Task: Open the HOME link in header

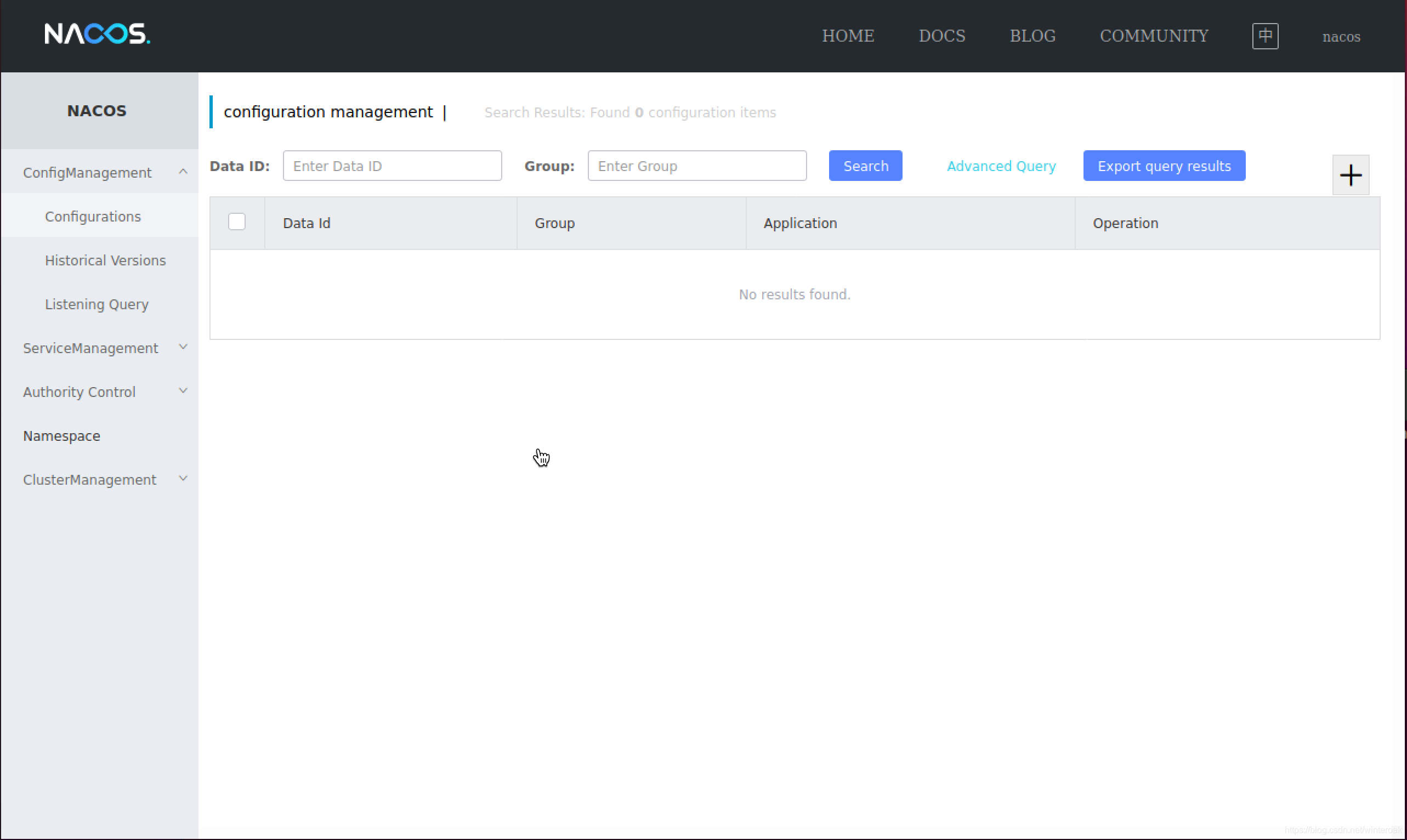Action: pyautogui.click(x=848, y=36)
